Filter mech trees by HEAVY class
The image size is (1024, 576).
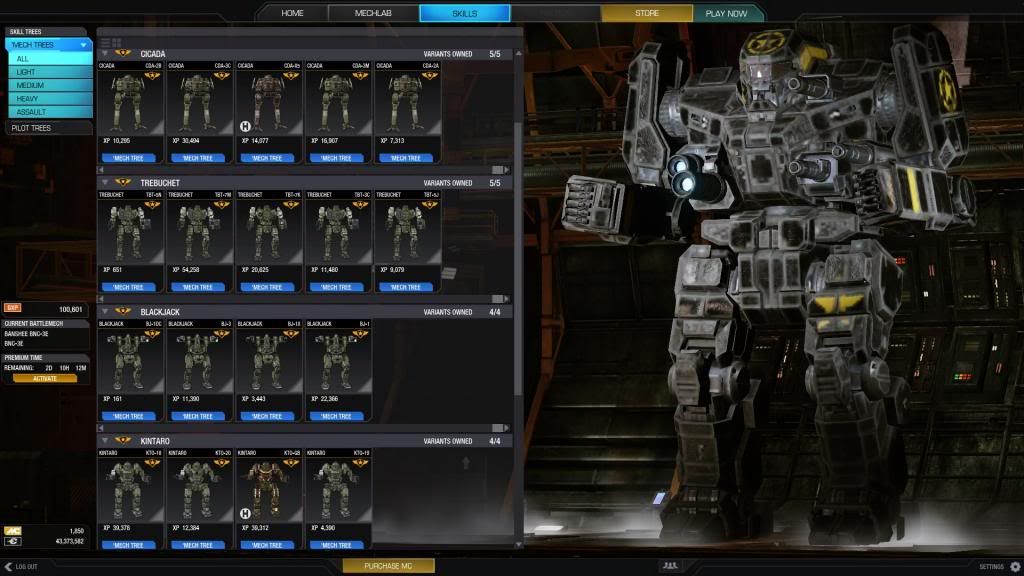point(50,99)
